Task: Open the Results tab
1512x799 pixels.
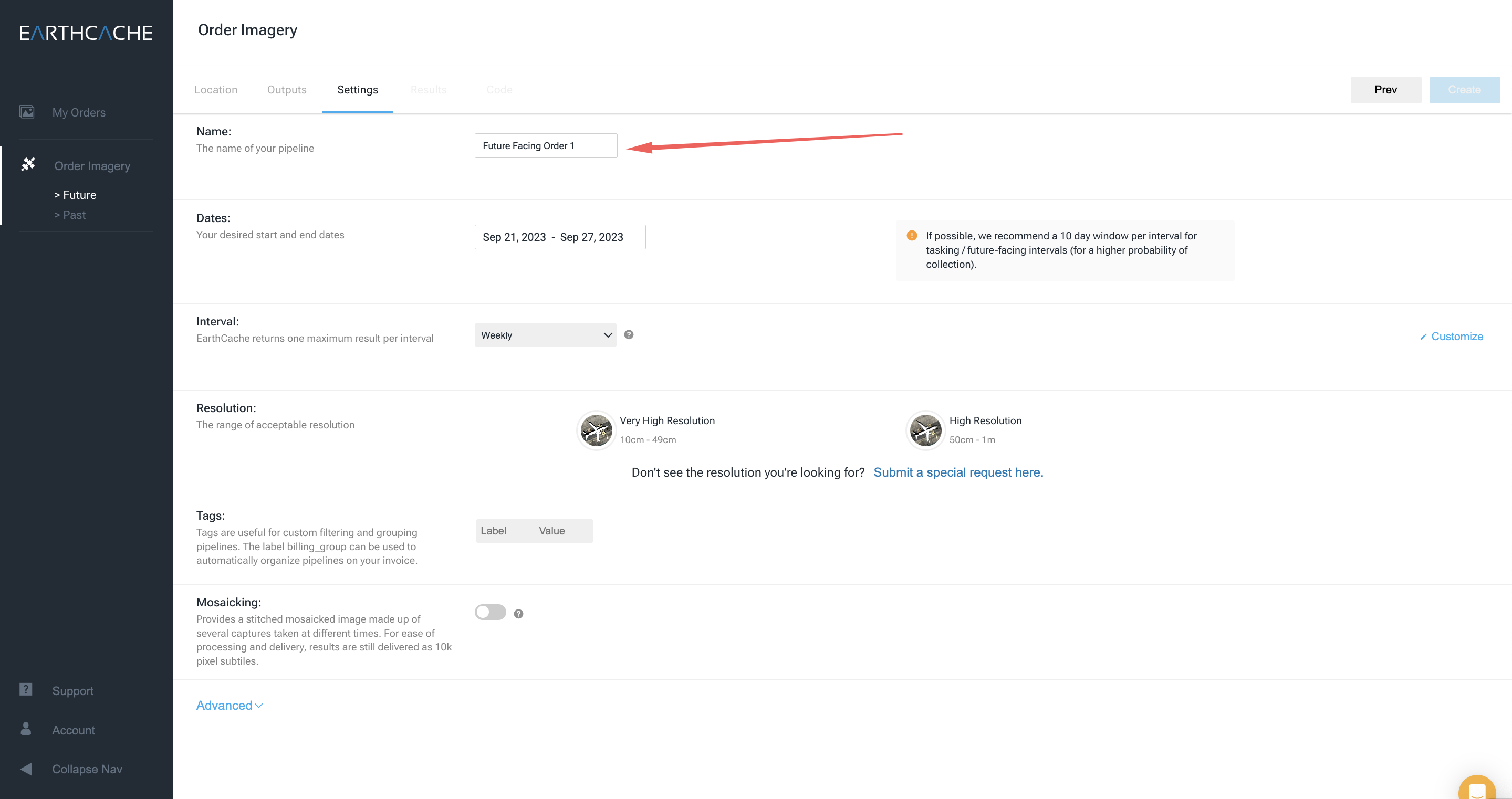Action: (x=429, y=90)
